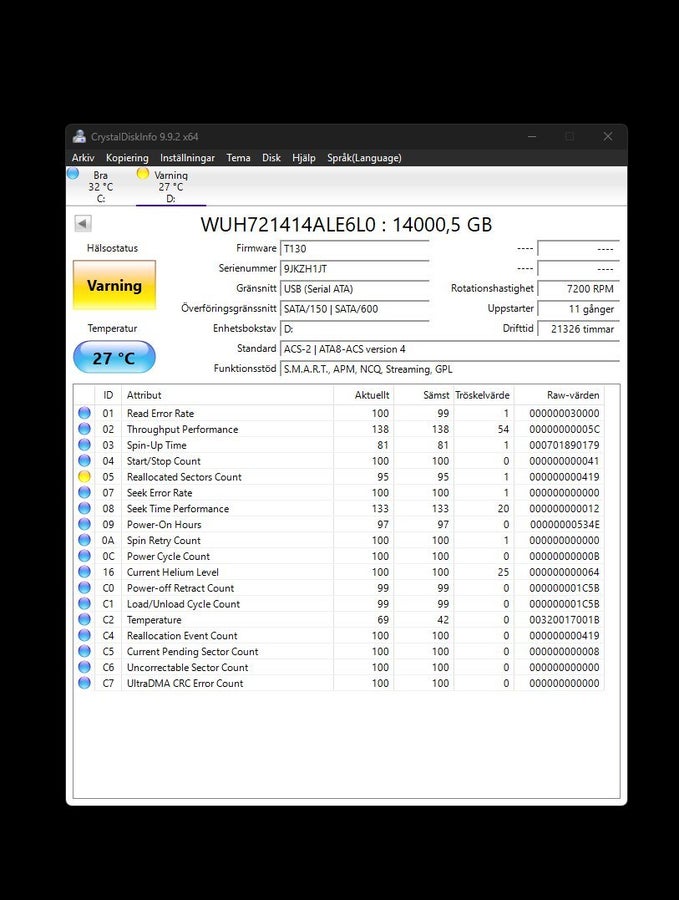Select the Throughput Performance attribute text
Screen dimensions: 679x900
point(182,429)
